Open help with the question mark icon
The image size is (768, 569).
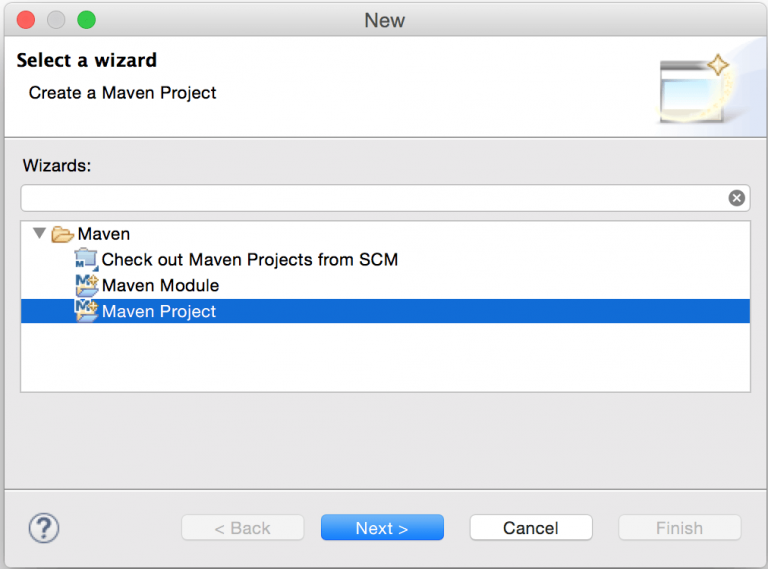[x=44, y=528]
